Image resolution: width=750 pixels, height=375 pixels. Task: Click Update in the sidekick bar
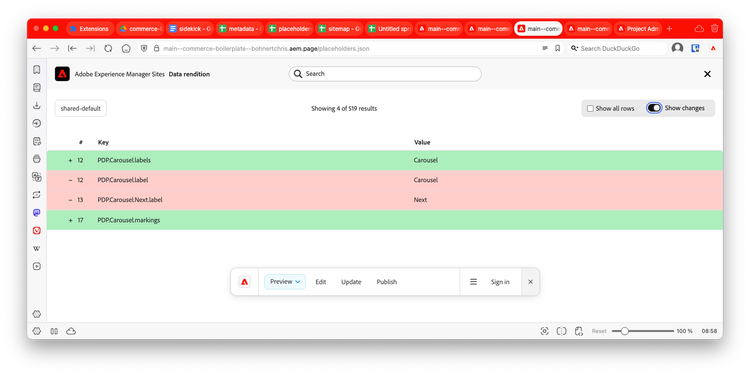coord(351,282)
